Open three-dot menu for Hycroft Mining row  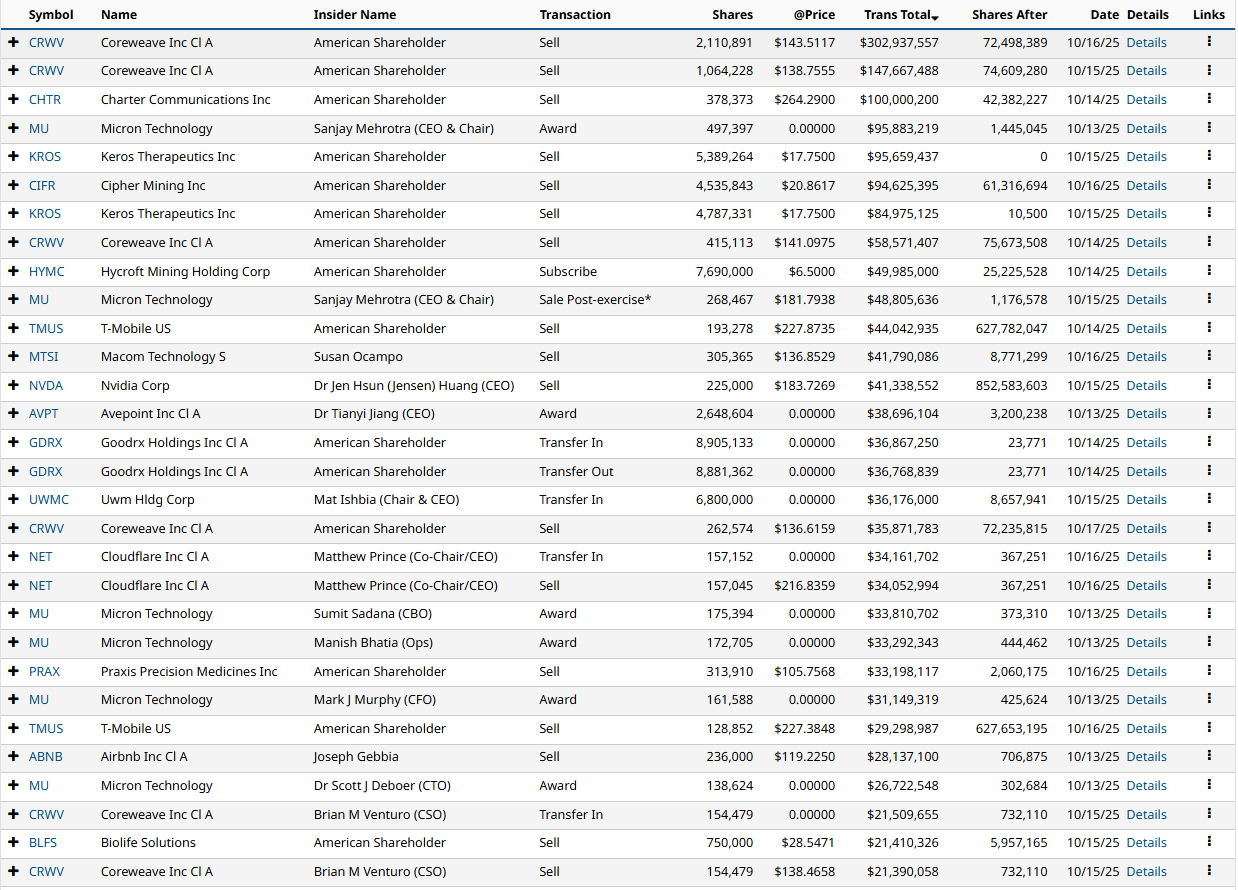click(1209, 271)
